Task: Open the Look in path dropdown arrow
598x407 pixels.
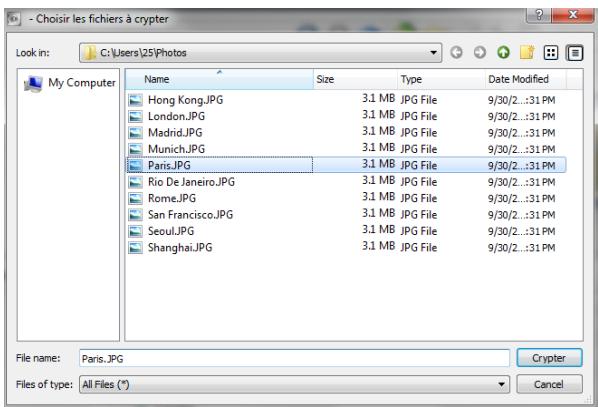Action: click(433, 52)
